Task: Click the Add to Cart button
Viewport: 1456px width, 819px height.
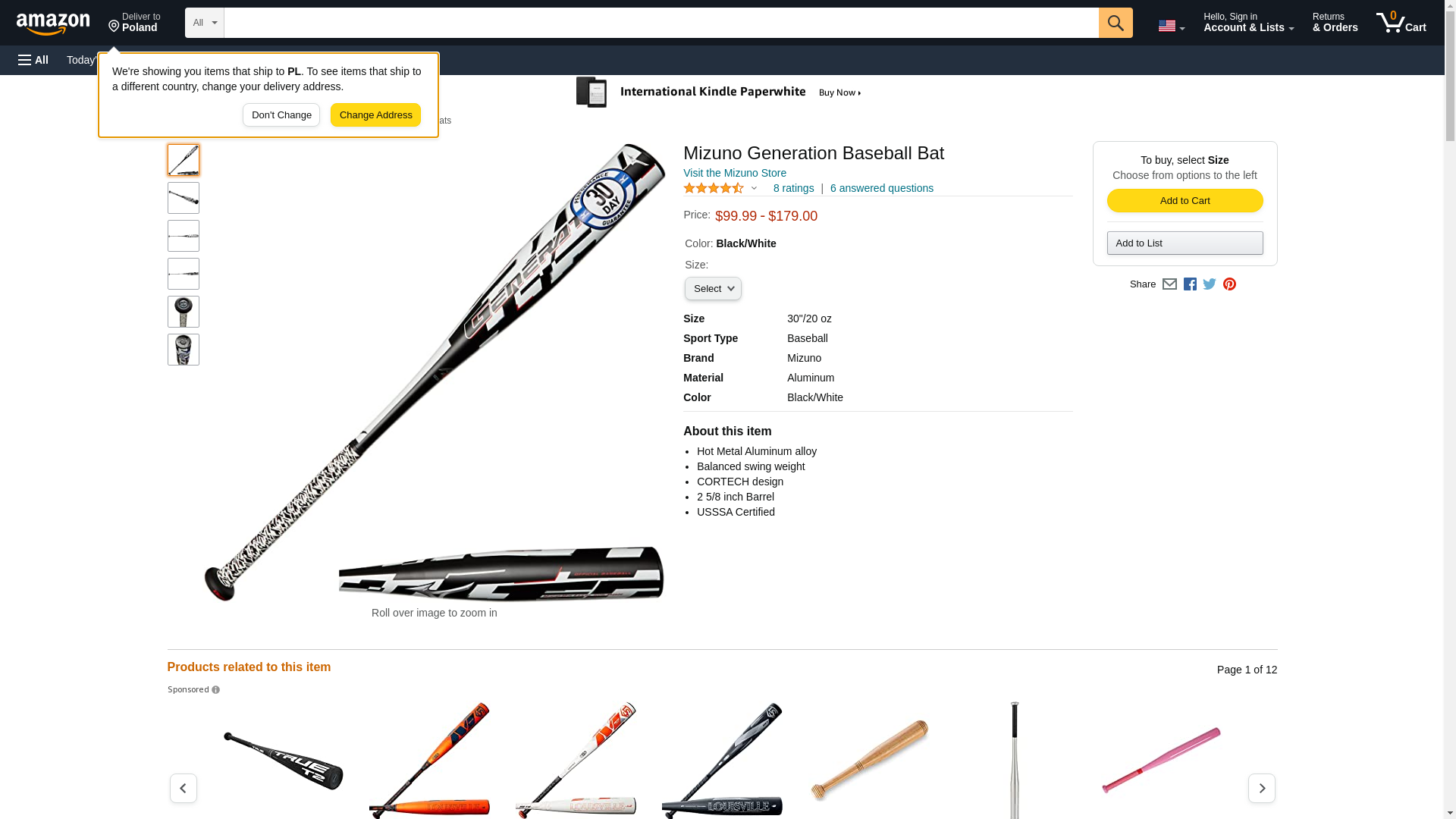Action: click(1185, 201)
